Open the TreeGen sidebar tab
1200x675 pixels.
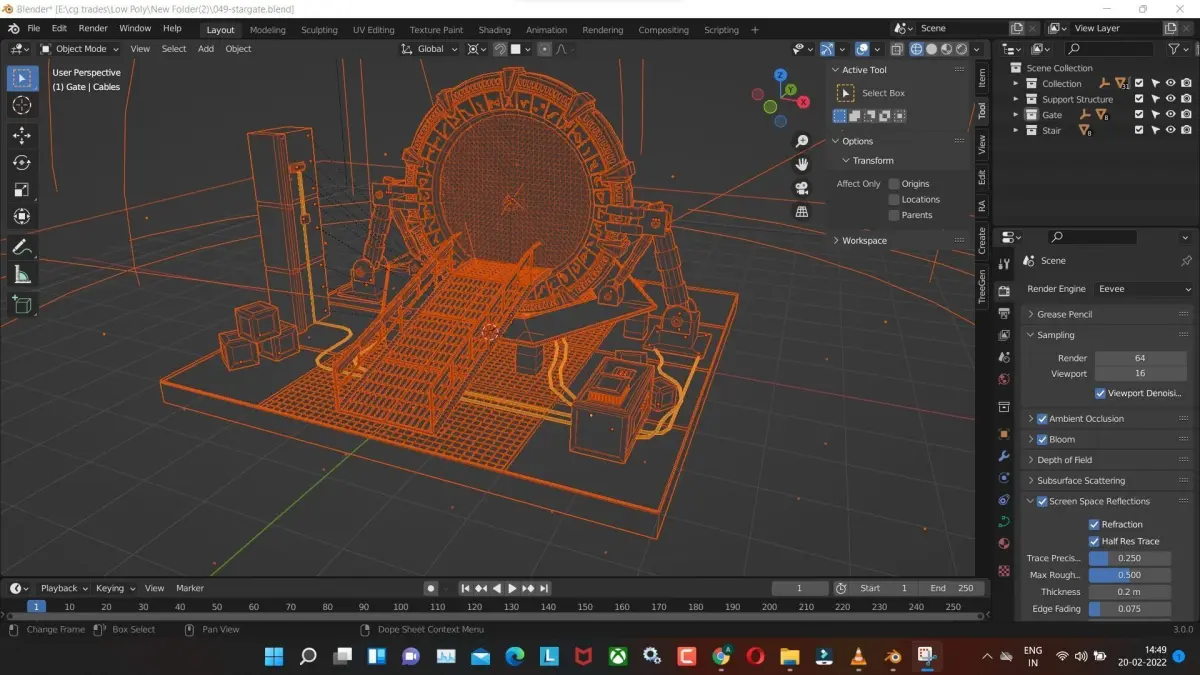point(981,286)
